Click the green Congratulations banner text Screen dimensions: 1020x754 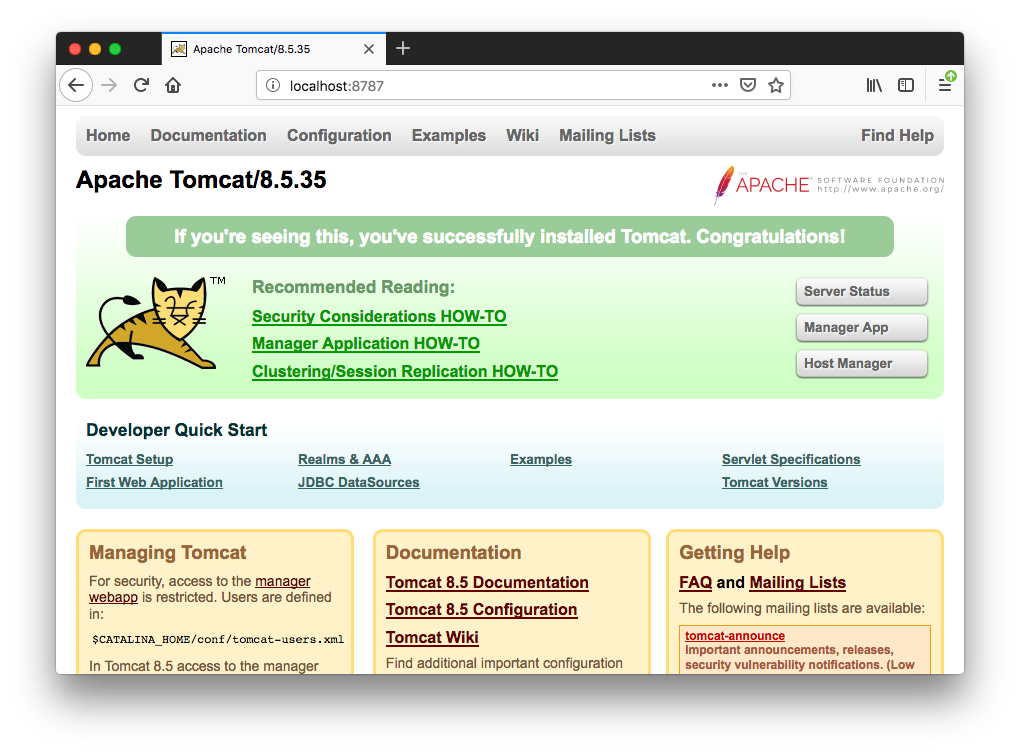509,236
